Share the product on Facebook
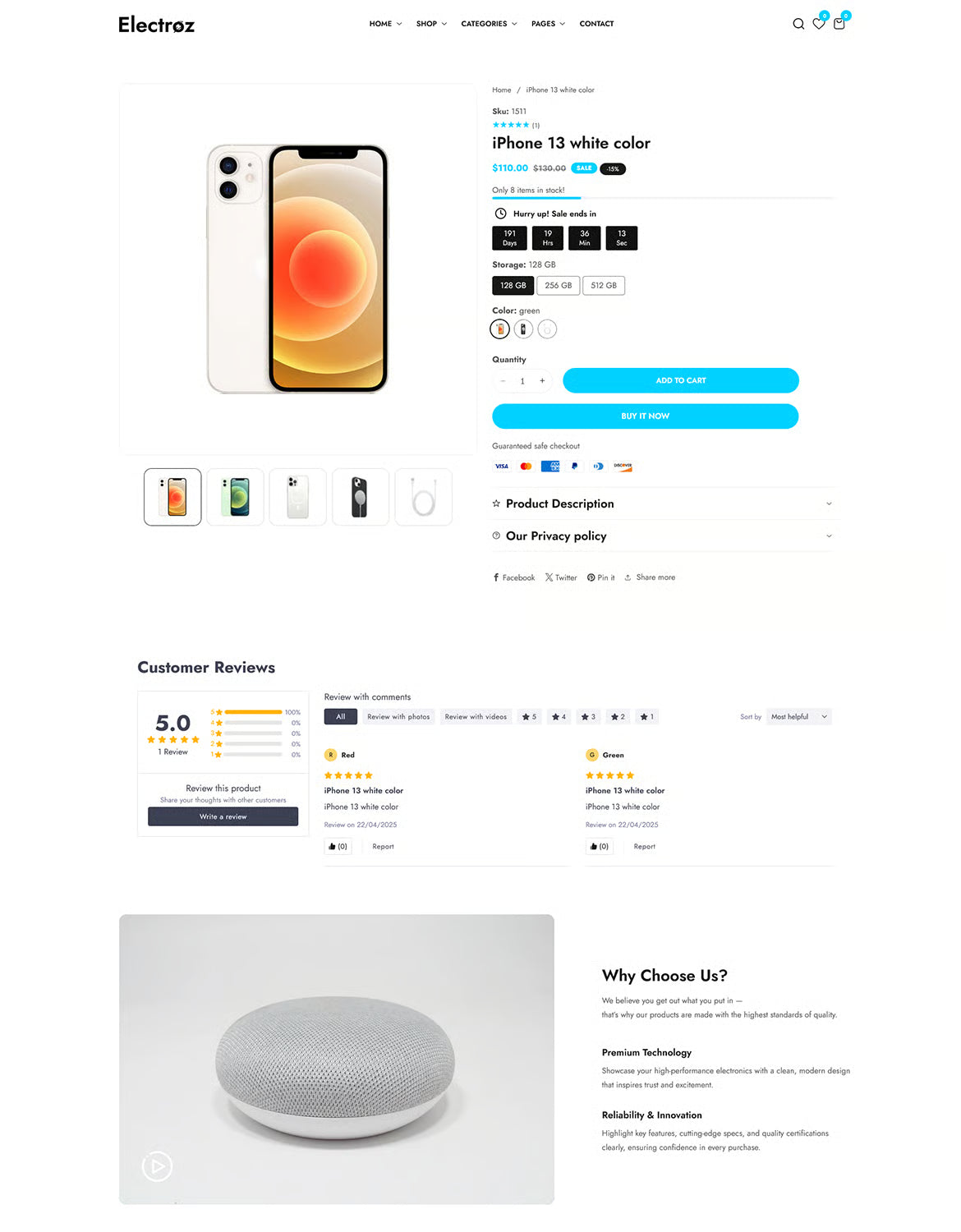The width and height of the screenshot is (961, 1232). click(x=513, y=577)
